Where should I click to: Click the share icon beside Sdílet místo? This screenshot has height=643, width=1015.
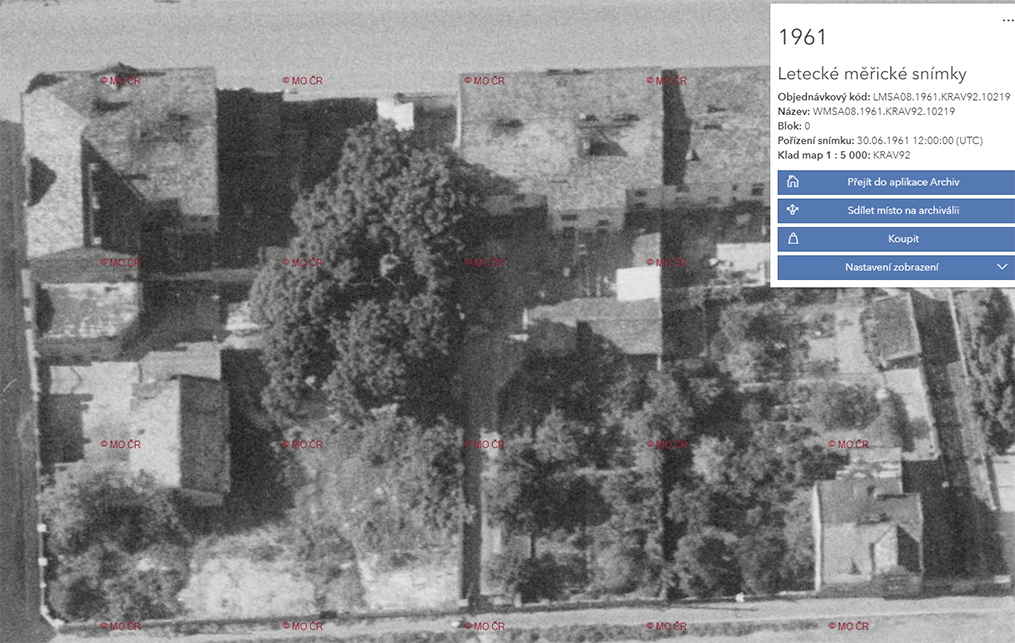(794, 211)
